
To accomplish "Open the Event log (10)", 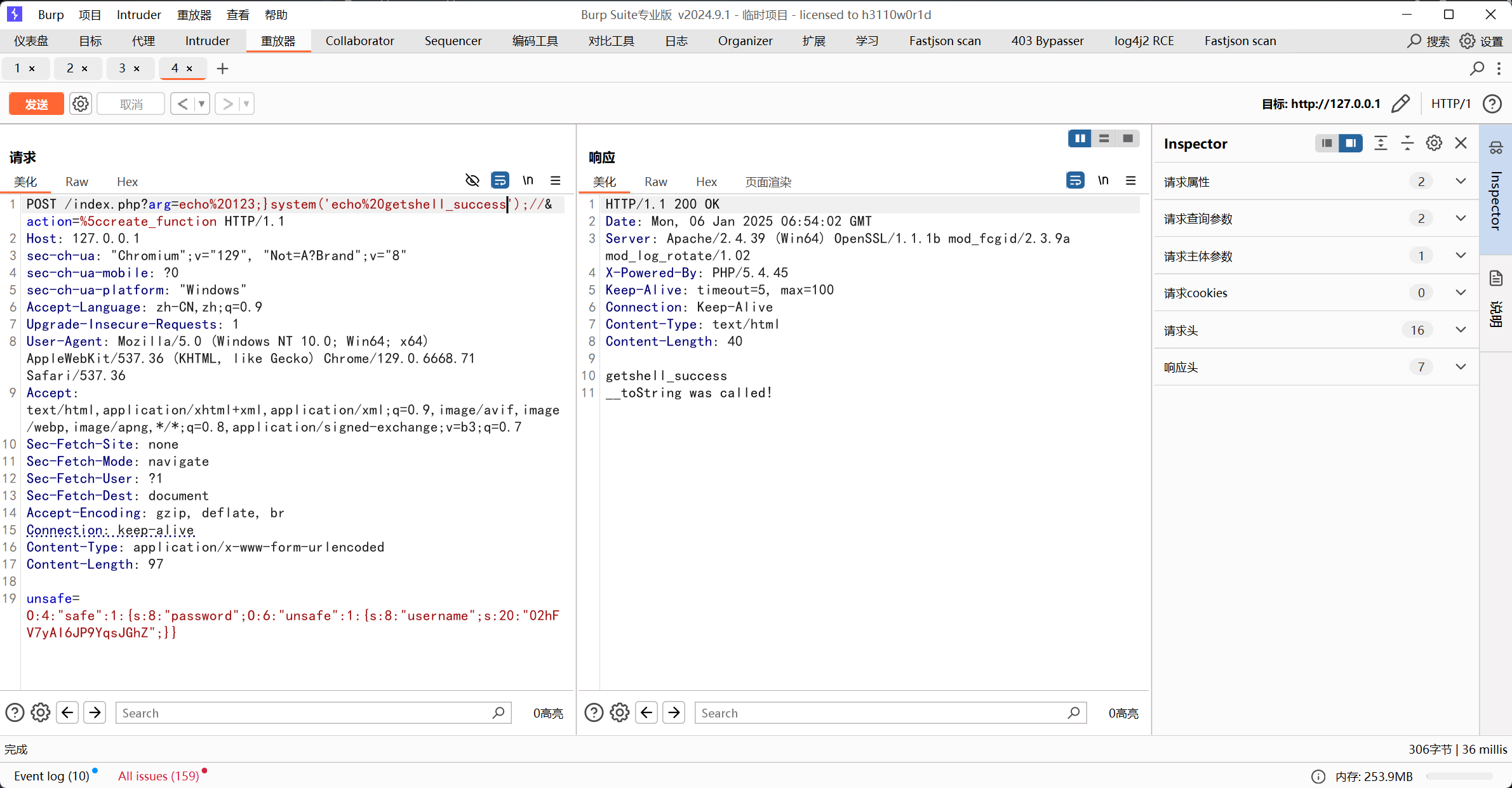I will coord(51,776).
